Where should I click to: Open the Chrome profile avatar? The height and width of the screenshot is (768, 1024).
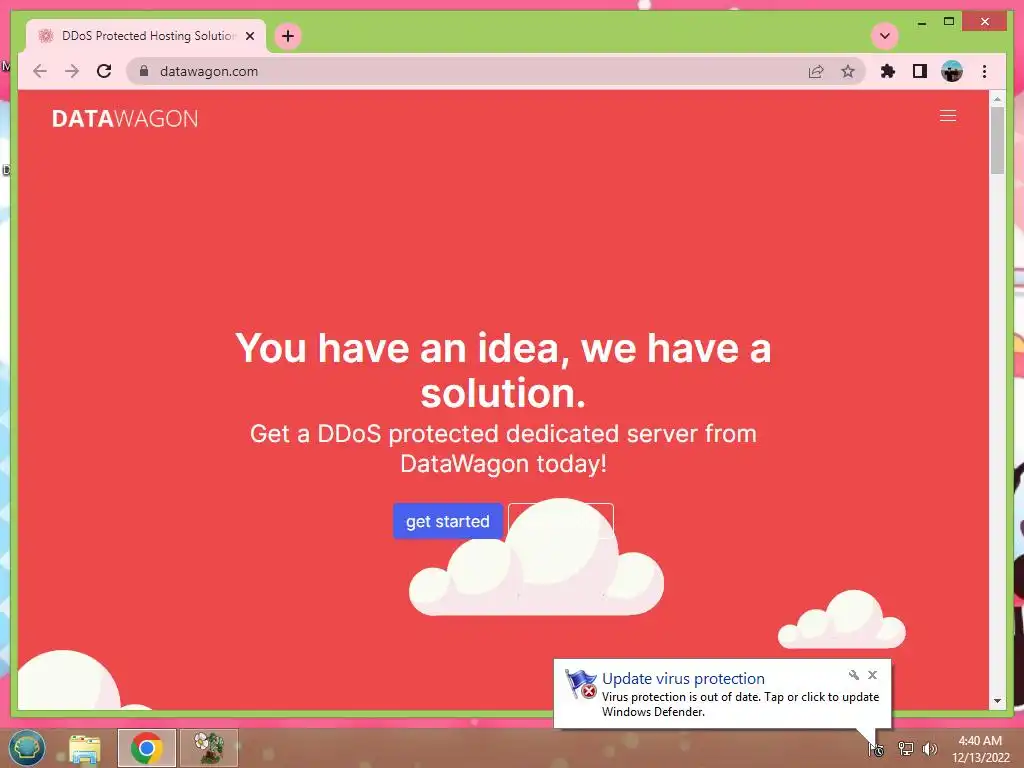tap(952, 71)
